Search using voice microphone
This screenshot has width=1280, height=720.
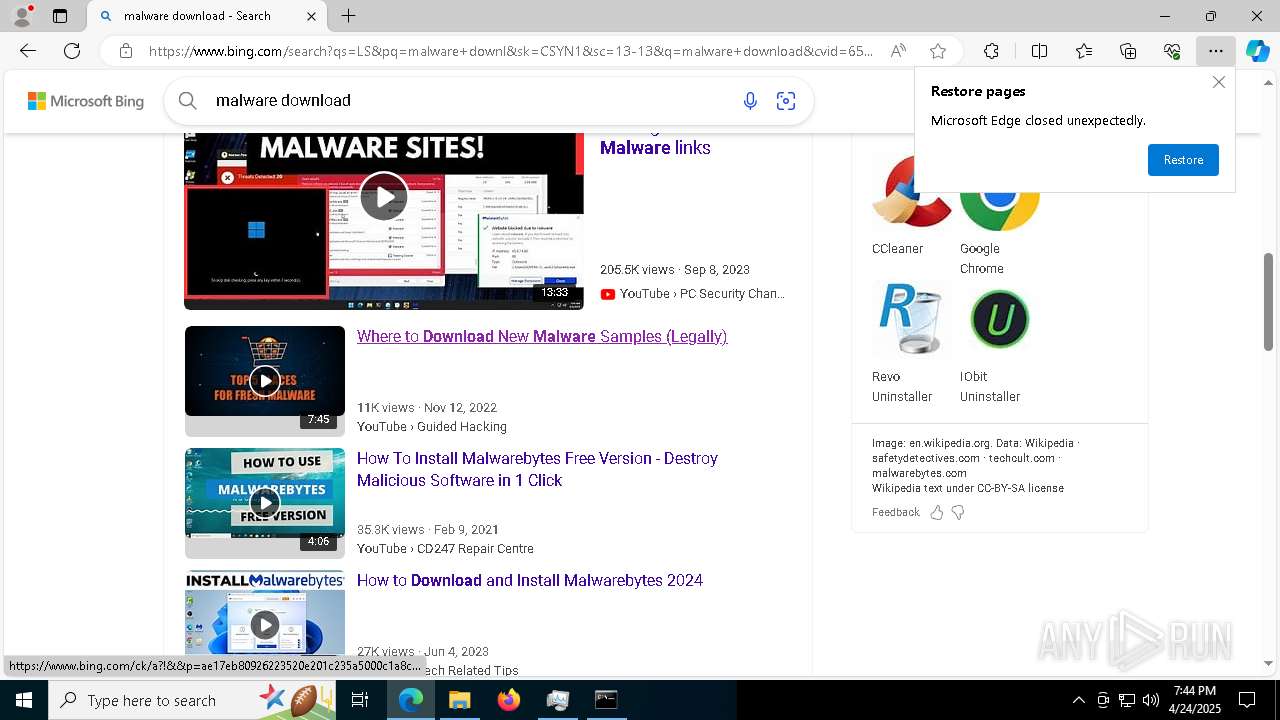(x=750, y=100)
